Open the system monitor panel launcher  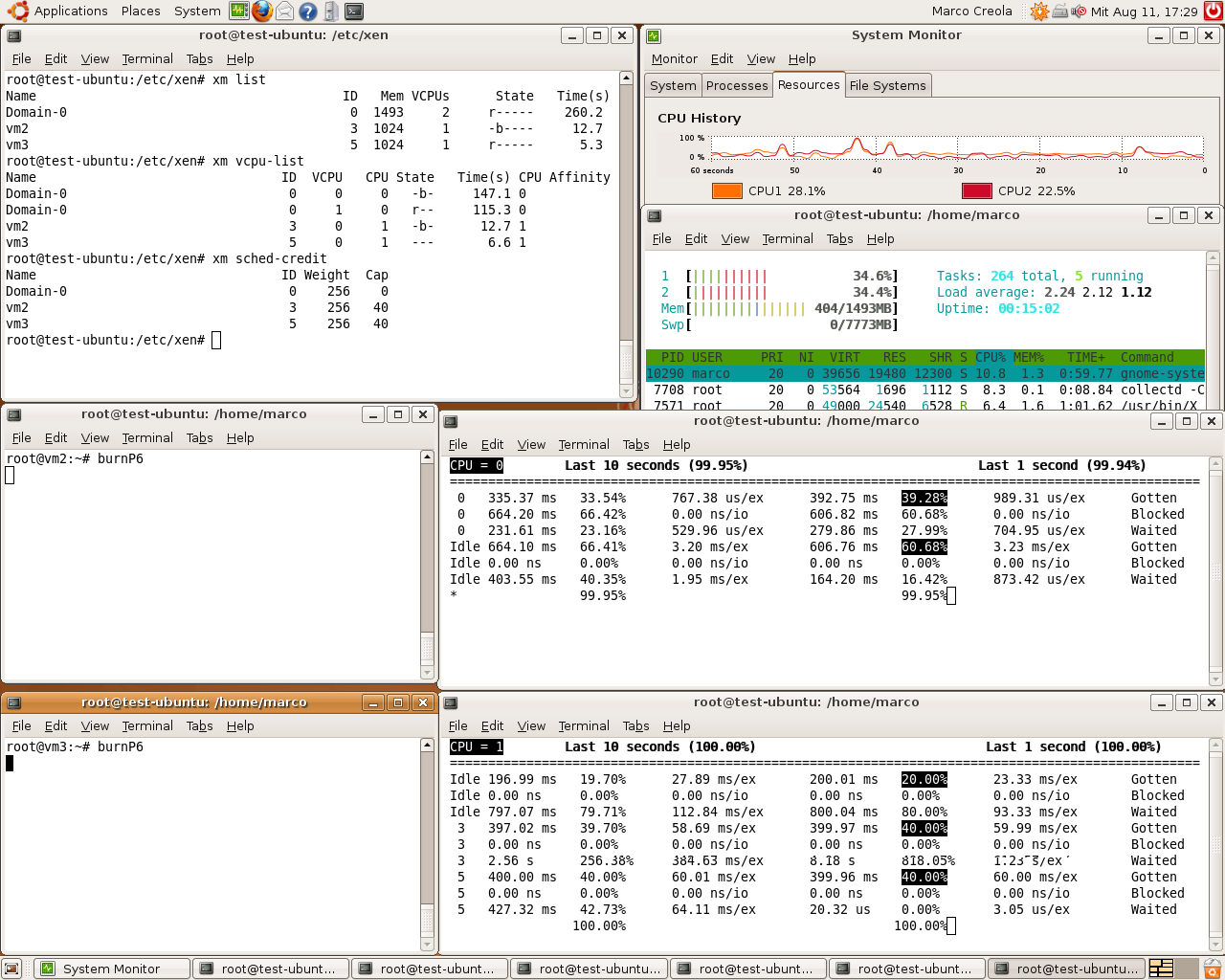coord(239,11)
